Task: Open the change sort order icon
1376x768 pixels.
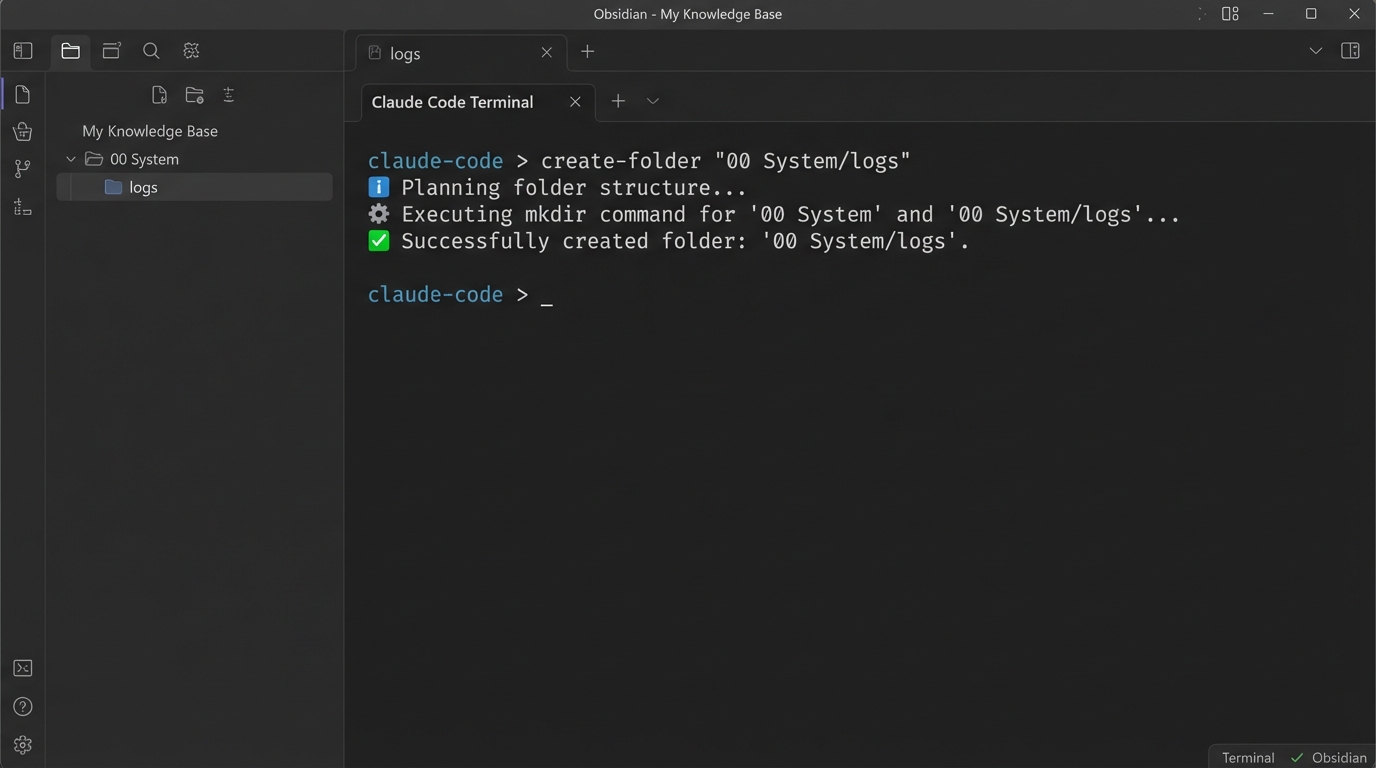Action: point(228,94)
